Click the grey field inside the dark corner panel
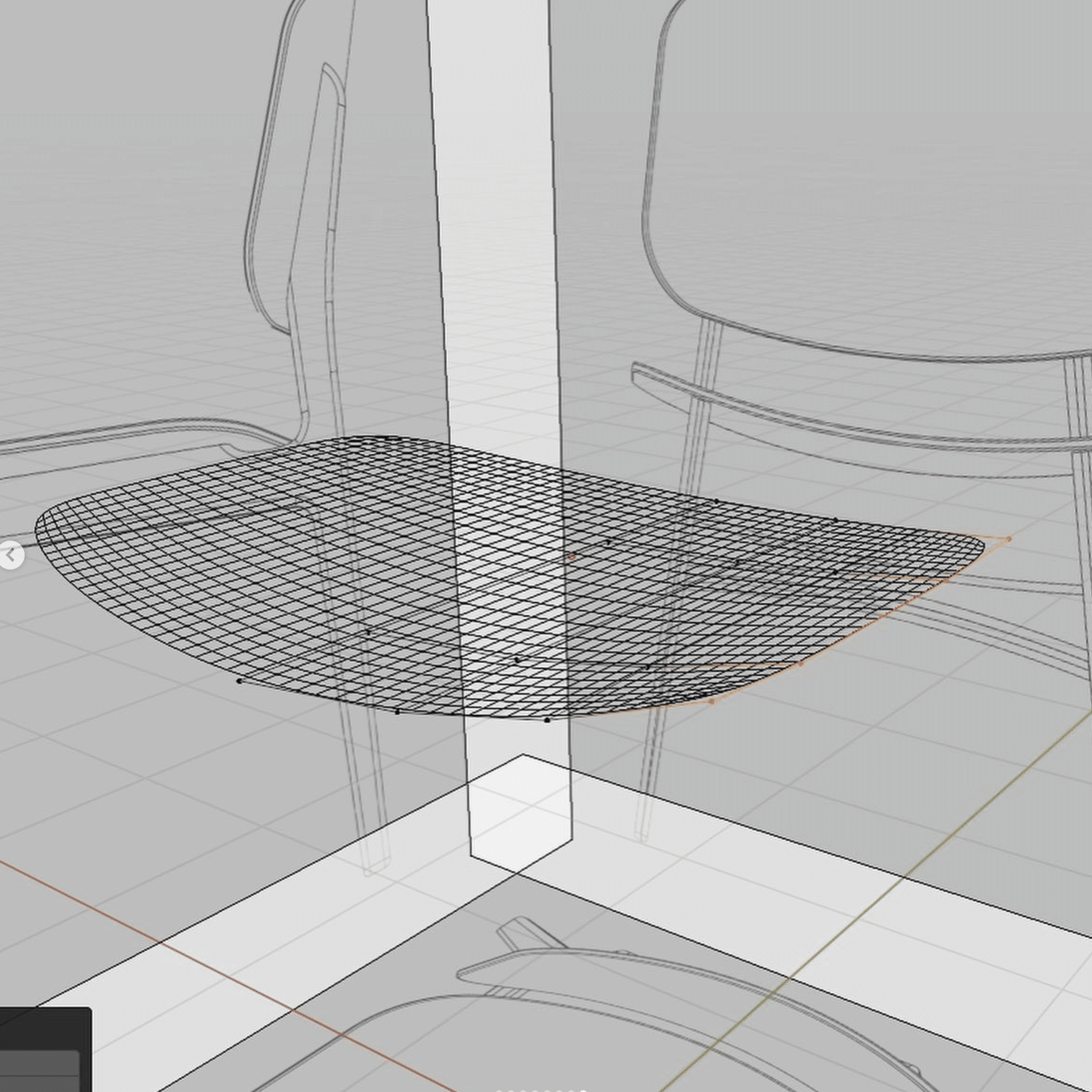Image resolution: width=1092 pixels, height=1092 pixels. (x=39, y=1070)
